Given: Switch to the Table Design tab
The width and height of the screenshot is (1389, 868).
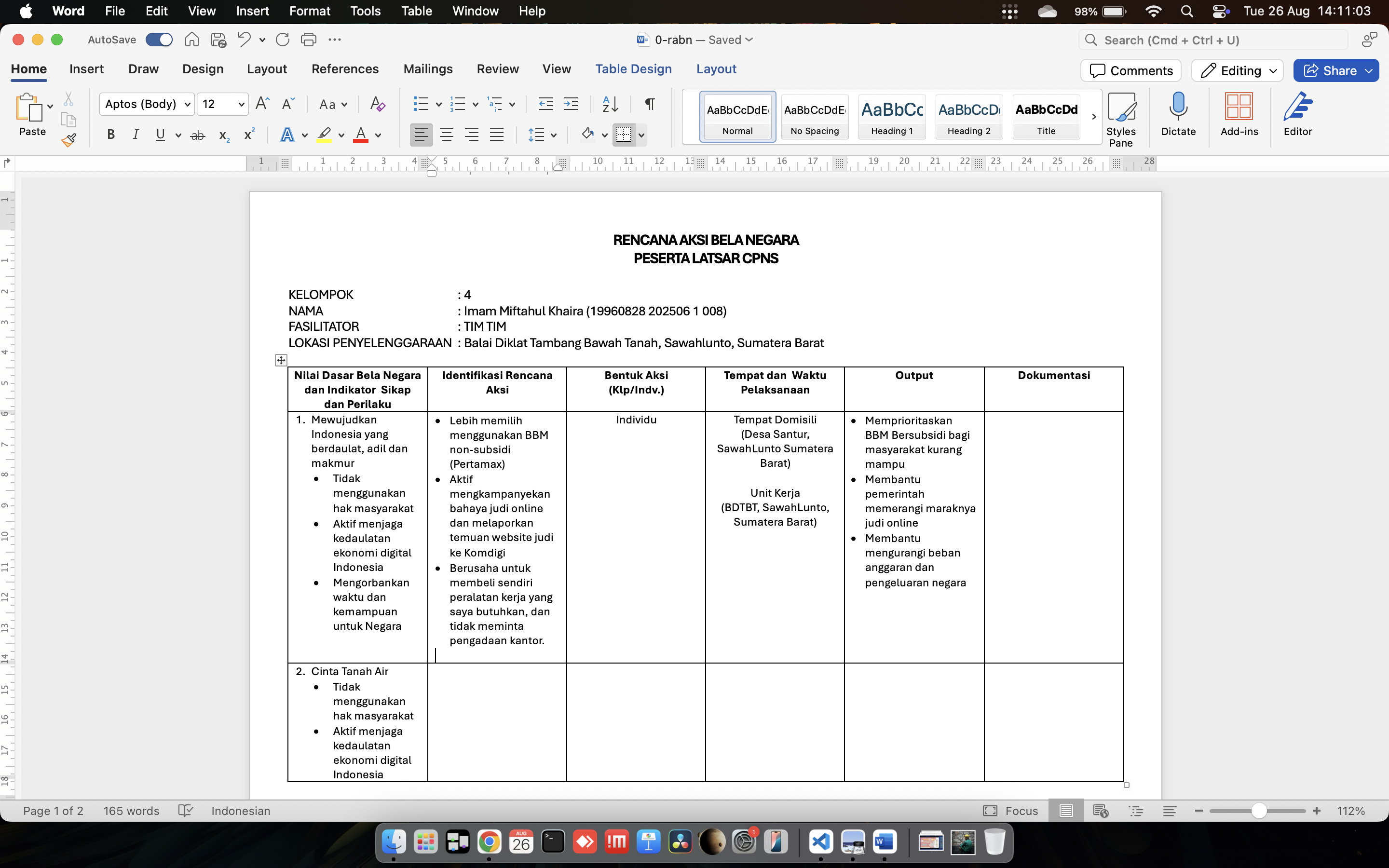Looking at the screenshot, I should [633, 69].
